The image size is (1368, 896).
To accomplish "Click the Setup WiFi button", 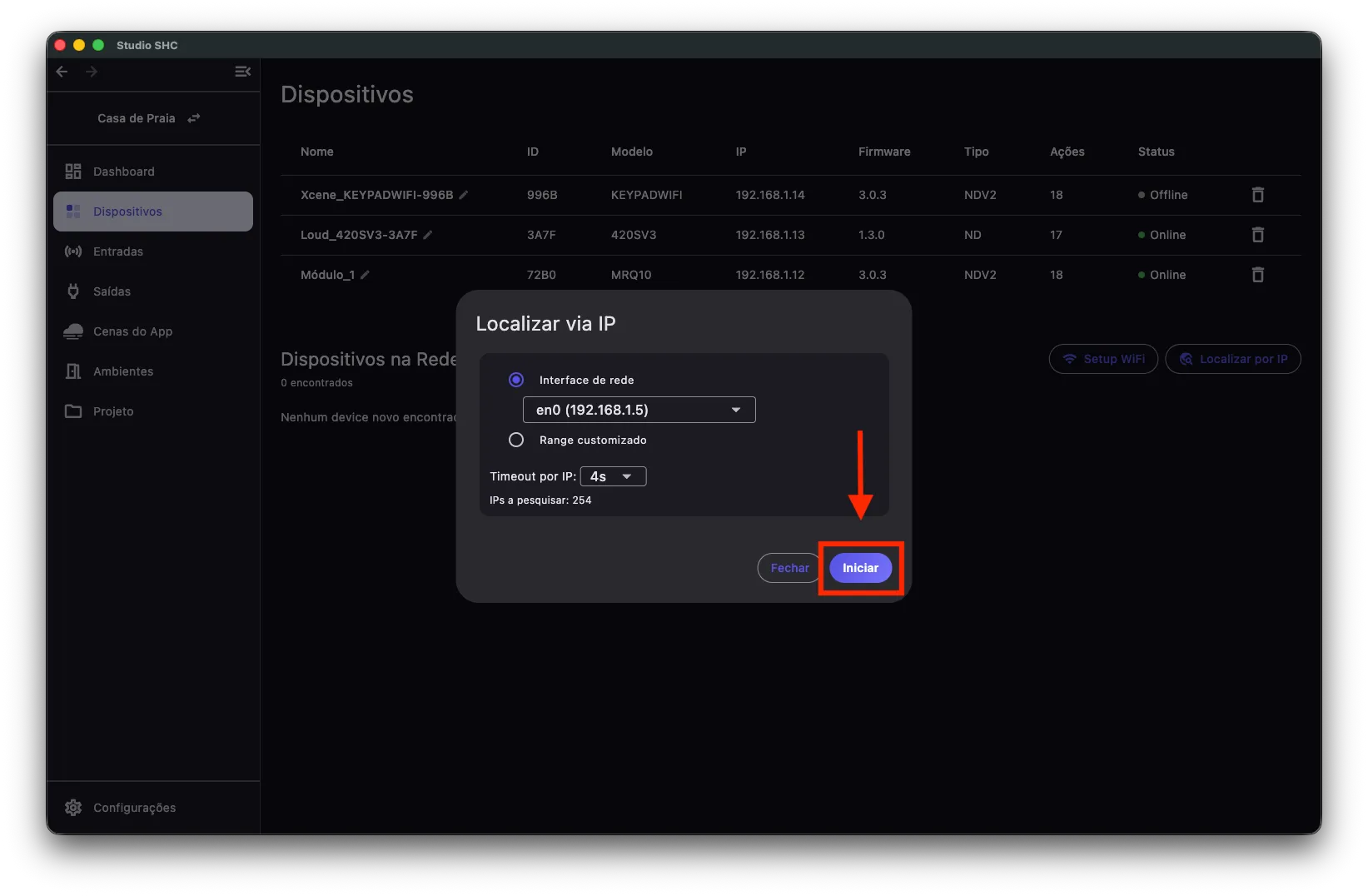I will click(1103, 359).
